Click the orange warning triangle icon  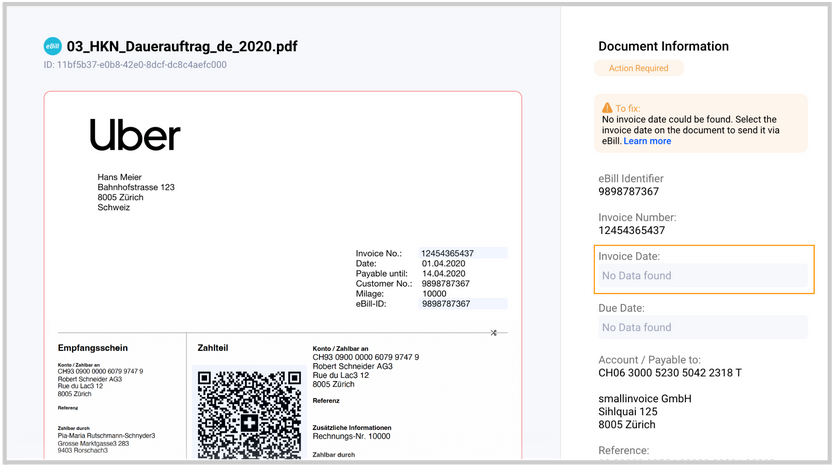click(607, 108)
